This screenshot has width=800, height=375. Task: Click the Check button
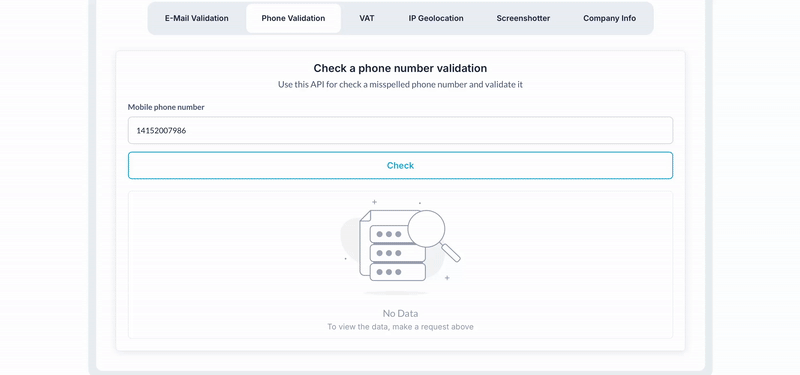pyautogui.click(x=400, y=165)
